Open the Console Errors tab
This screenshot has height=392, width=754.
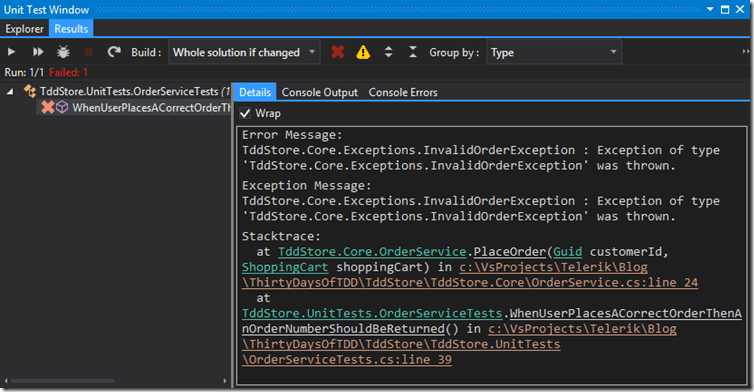point(403,92)
